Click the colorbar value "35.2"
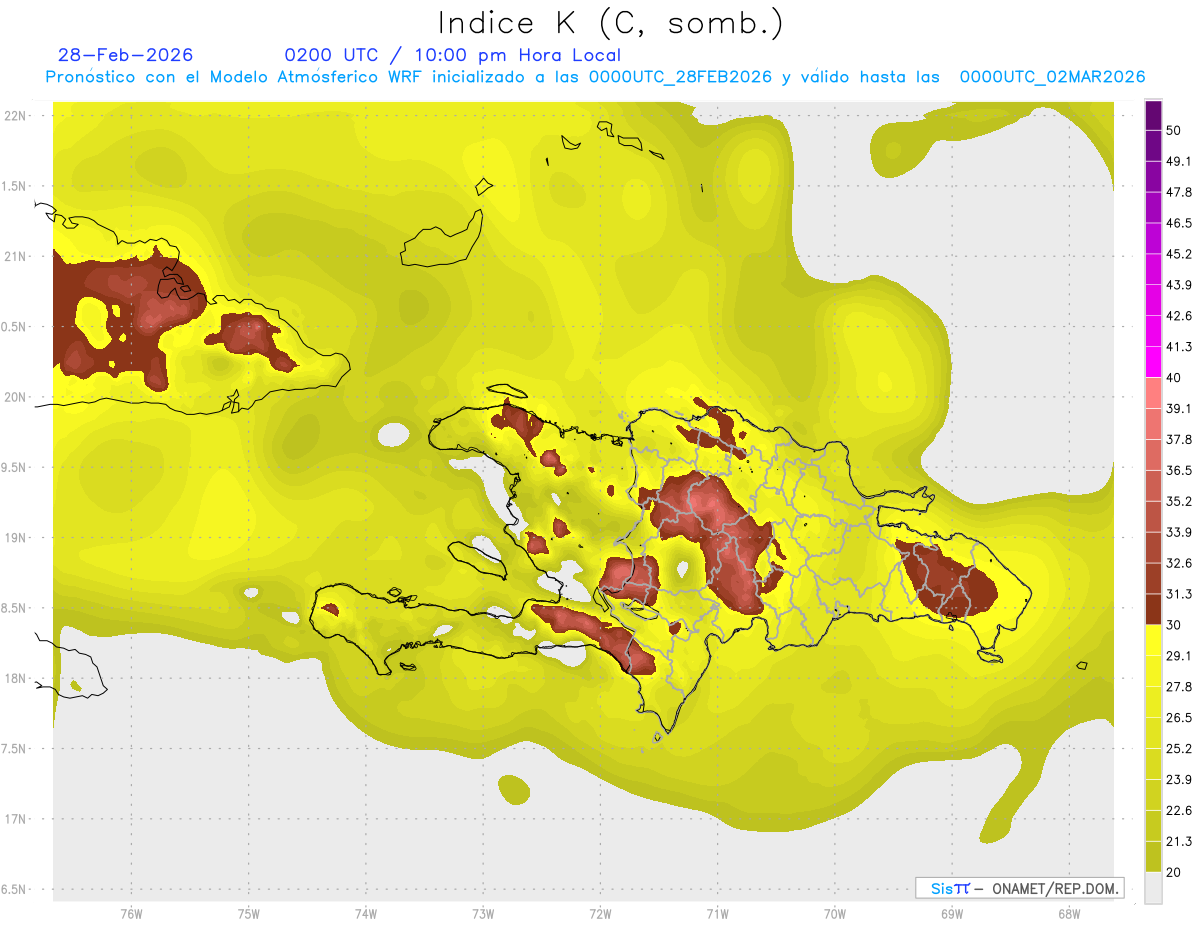This screenshot has width=1200, height=927. click(x=1179, y=501)
